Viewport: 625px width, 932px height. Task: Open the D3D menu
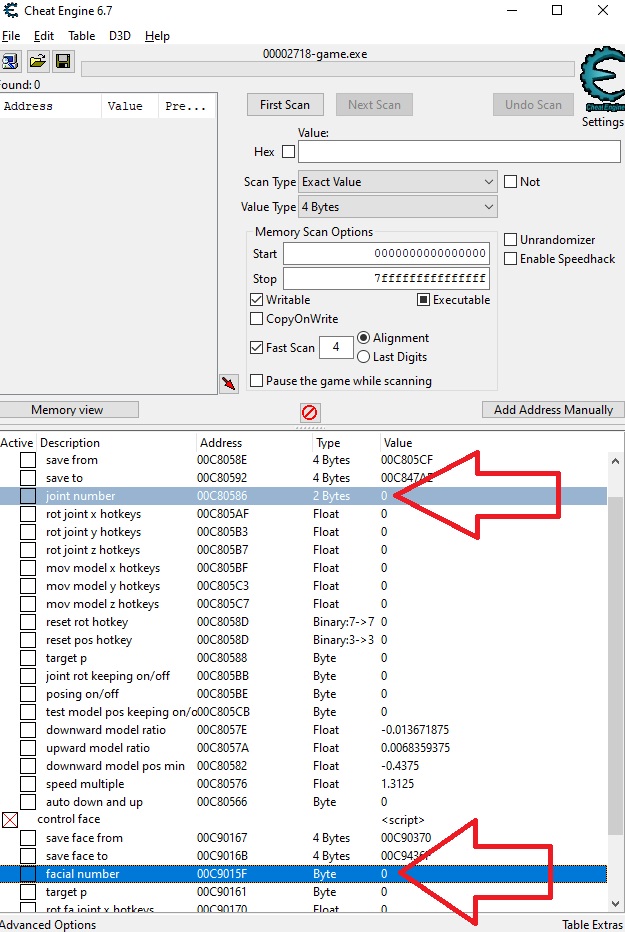pyautogui.click(x=119, y=36)
